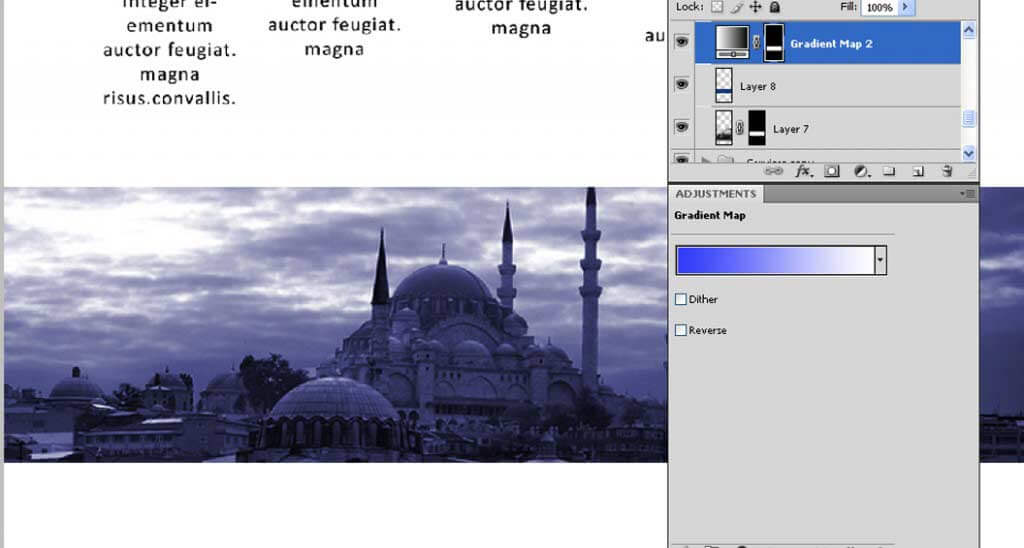This screenshot has height=548, width=1024.
Task: Click the layers list scroll down arrow
Action: (x=968, y=153)
